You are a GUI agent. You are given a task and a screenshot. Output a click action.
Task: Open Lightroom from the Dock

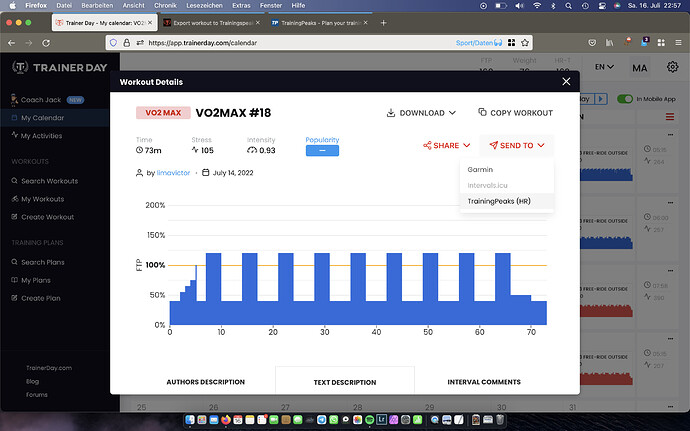[381, 420]
